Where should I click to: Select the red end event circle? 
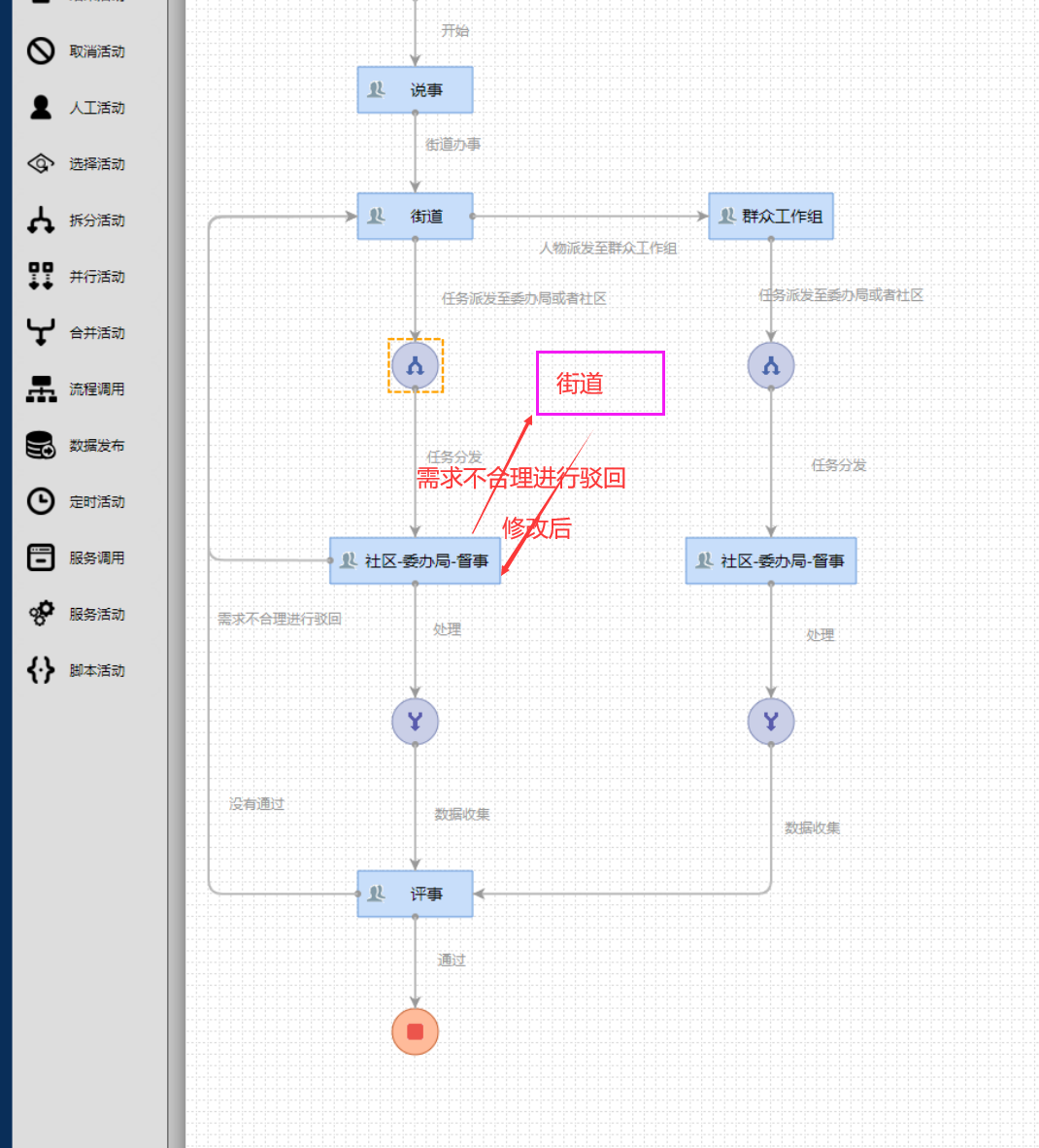[416, 1031]
